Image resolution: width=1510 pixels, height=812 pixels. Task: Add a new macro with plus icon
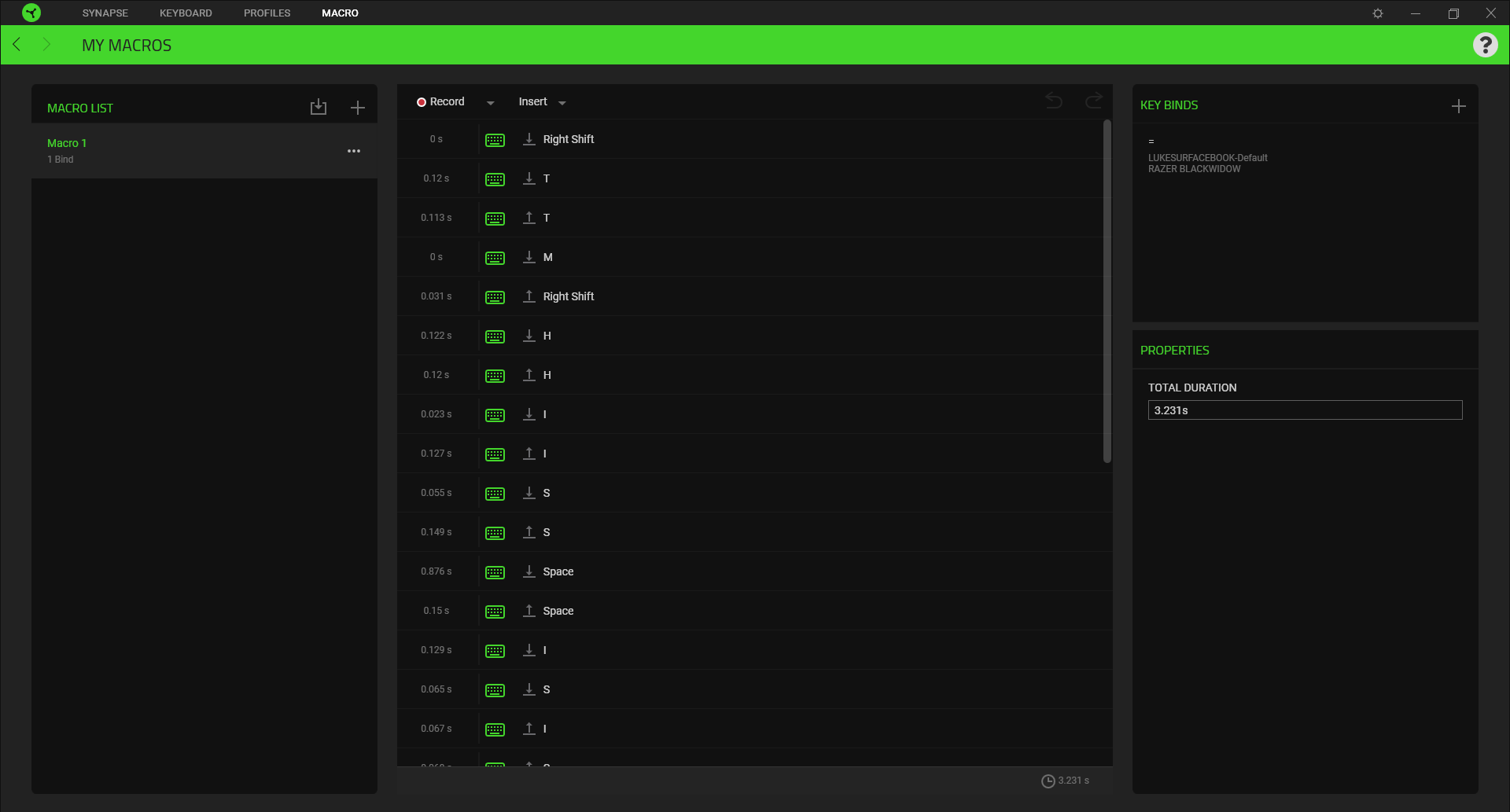pyautogui.click(x=358, y=108)
